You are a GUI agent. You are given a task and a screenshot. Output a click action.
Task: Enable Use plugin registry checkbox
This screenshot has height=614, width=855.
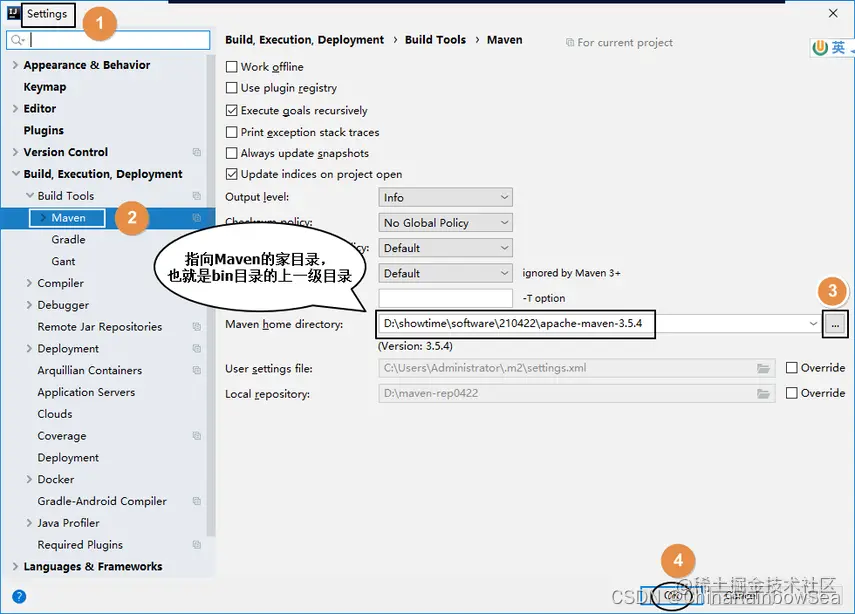[232, 88]
